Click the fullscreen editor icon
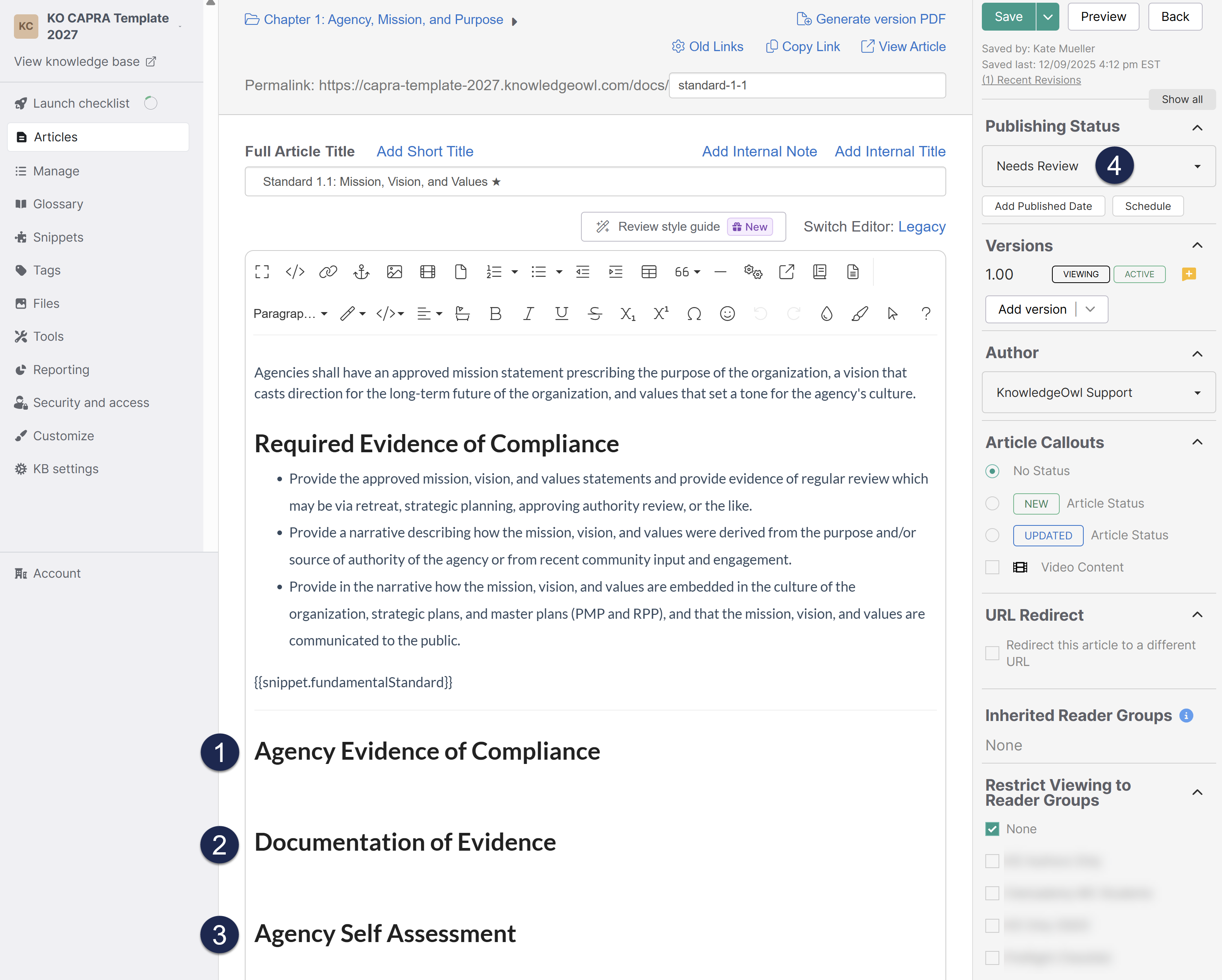 262,272
